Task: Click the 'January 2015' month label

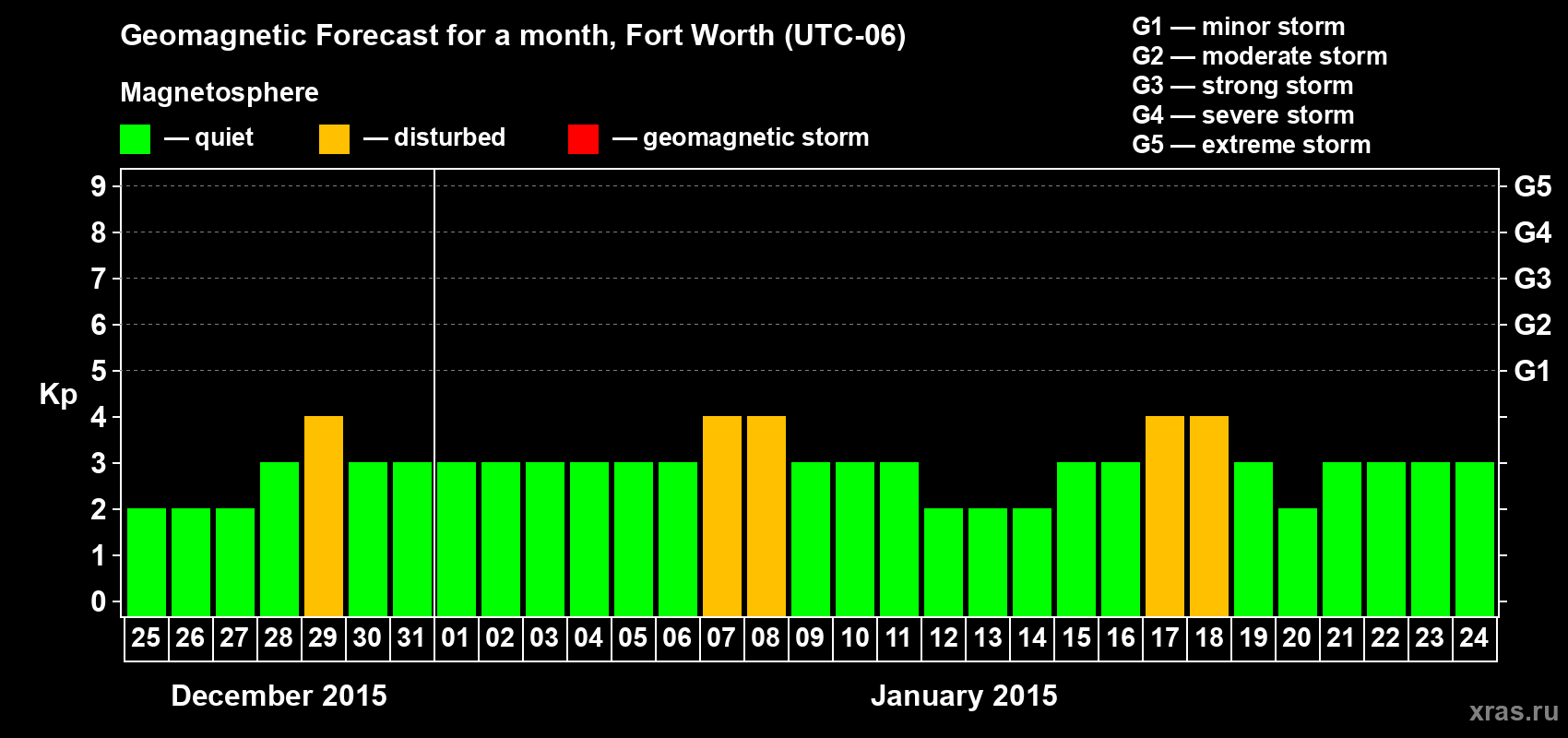Action: pyautogui.click(x=964, y=696)
